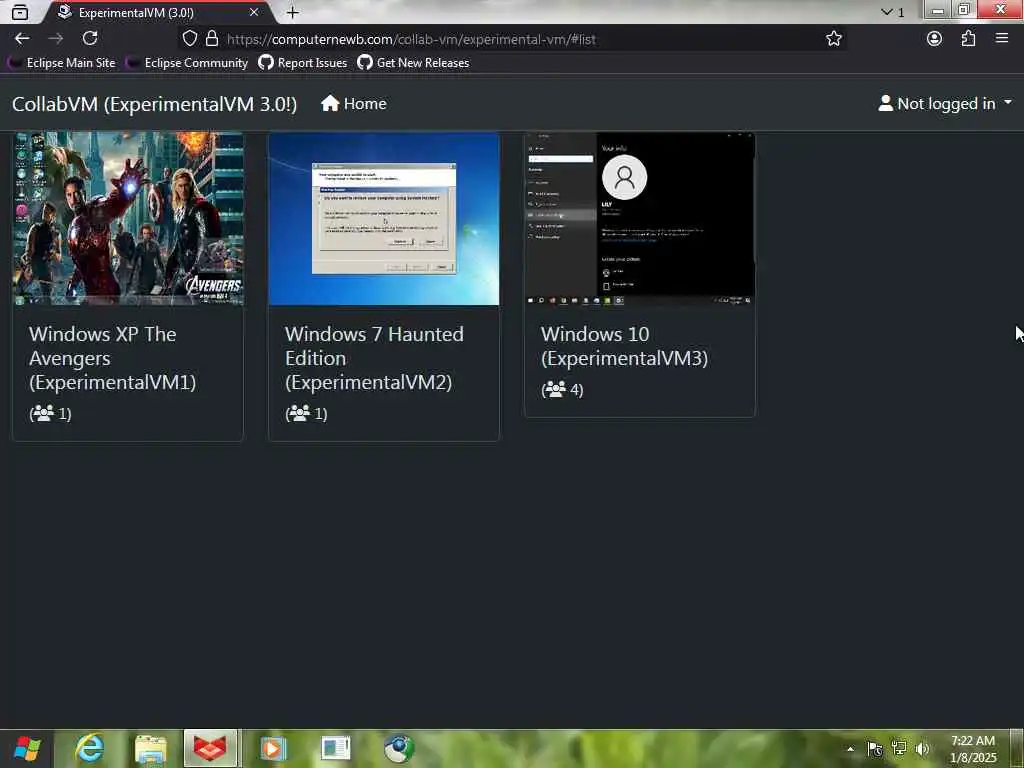Open the volume speaker tray icon
The width and height of the screenshot is (1024, 768).
coord(922,749)
